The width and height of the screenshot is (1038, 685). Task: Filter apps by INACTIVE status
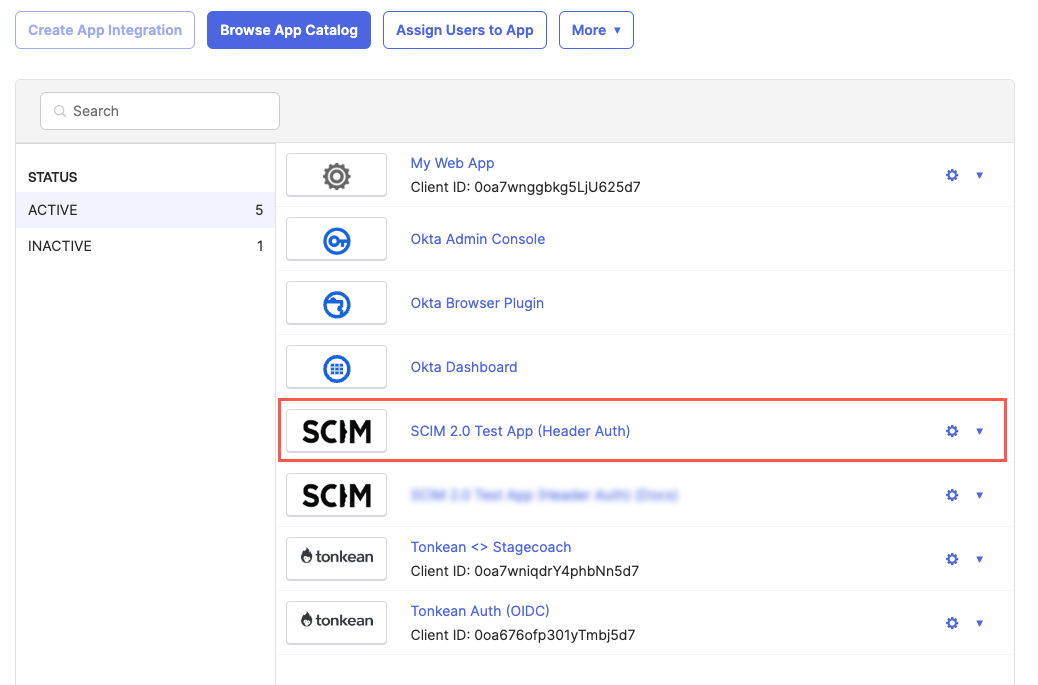tap(58, 246)
